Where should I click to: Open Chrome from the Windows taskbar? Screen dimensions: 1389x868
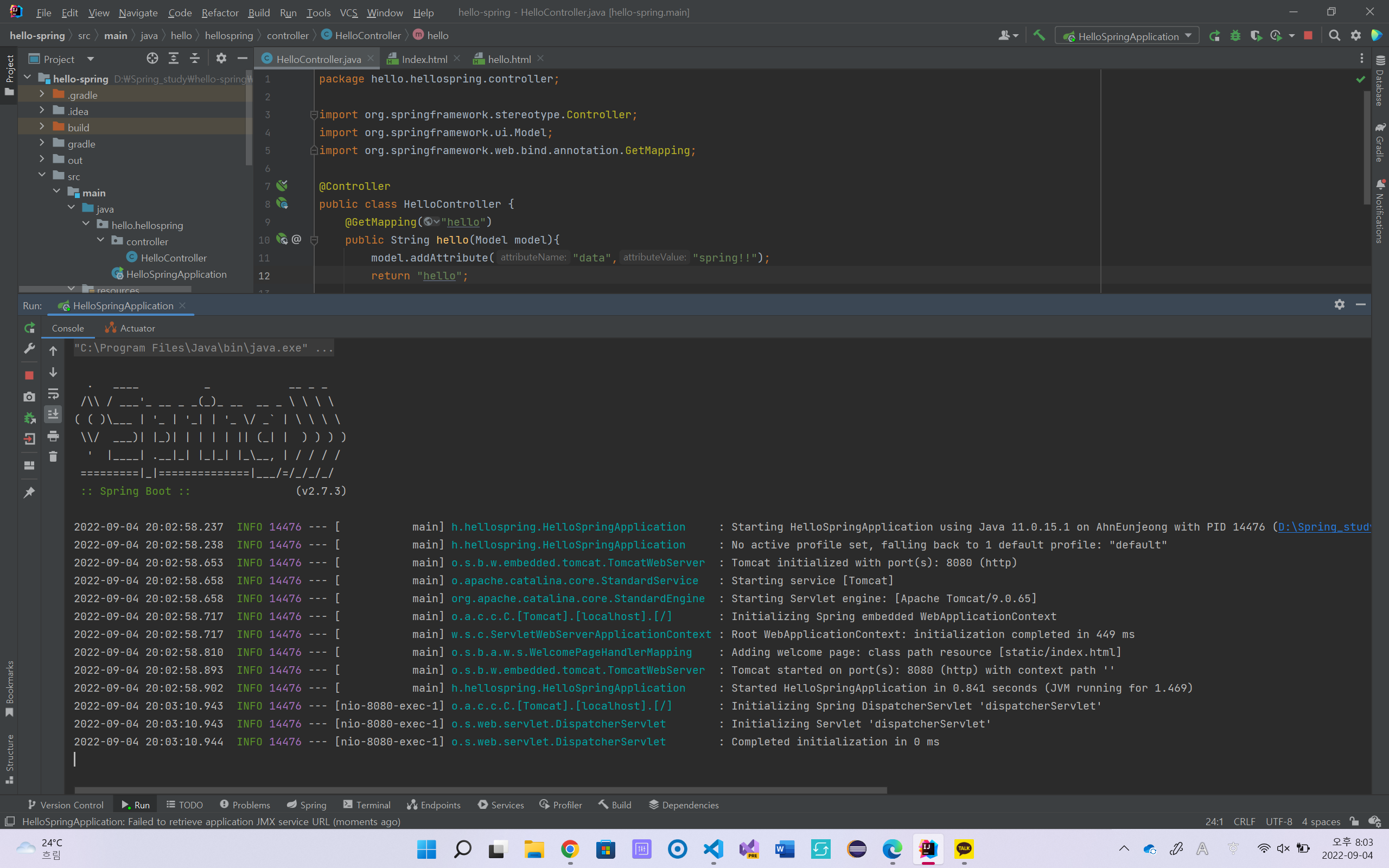coord(569,848)
